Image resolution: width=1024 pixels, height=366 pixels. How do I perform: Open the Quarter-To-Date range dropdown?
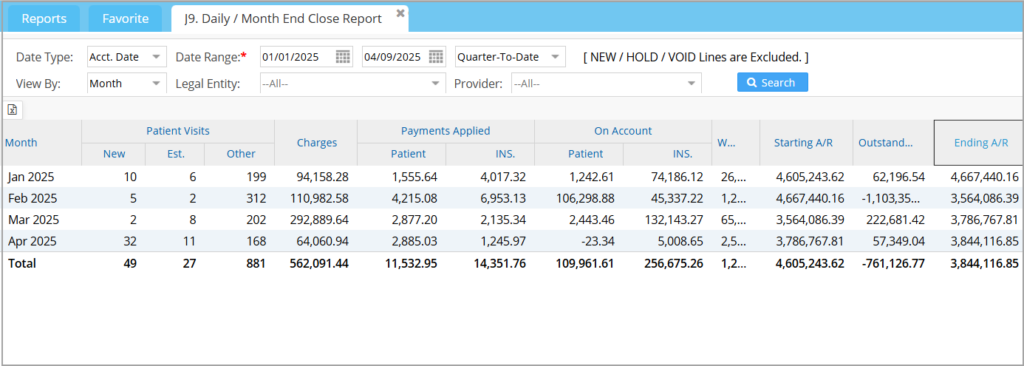(510, 57)
